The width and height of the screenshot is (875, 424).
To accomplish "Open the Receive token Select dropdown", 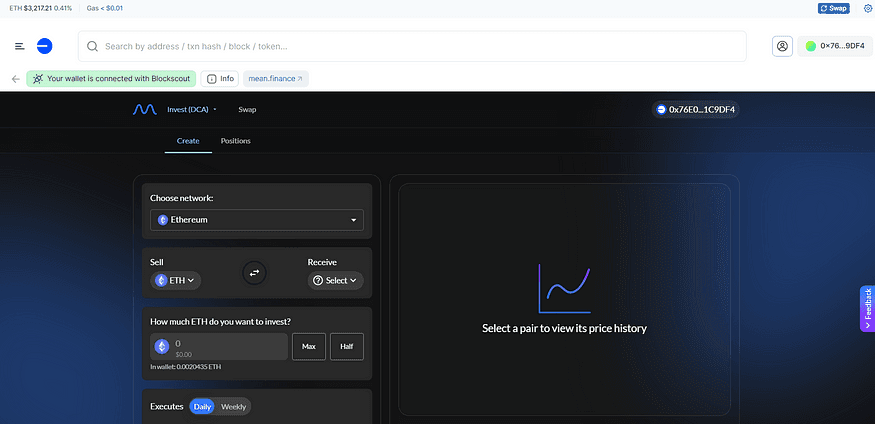I will click(335, 280).
